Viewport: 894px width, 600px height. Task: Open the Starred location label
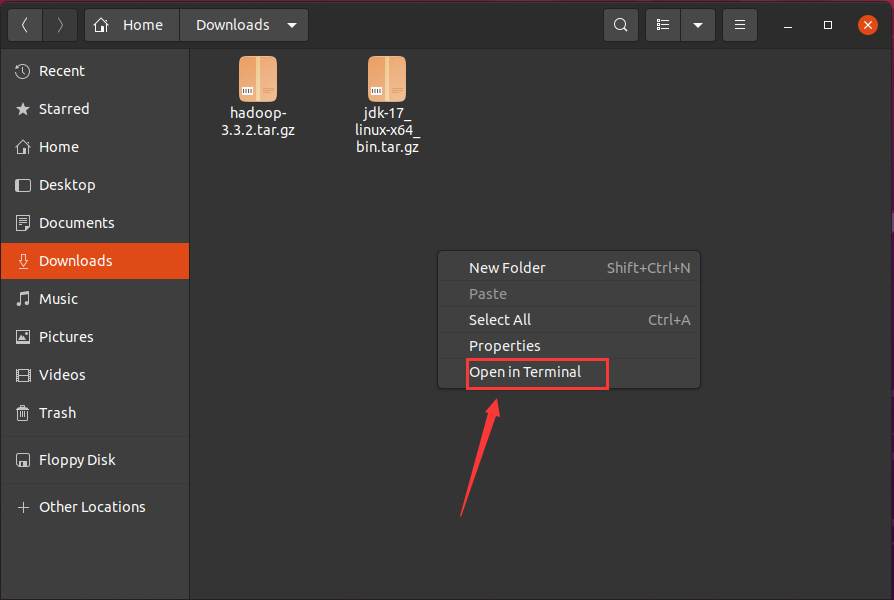(x=64, y=109)
